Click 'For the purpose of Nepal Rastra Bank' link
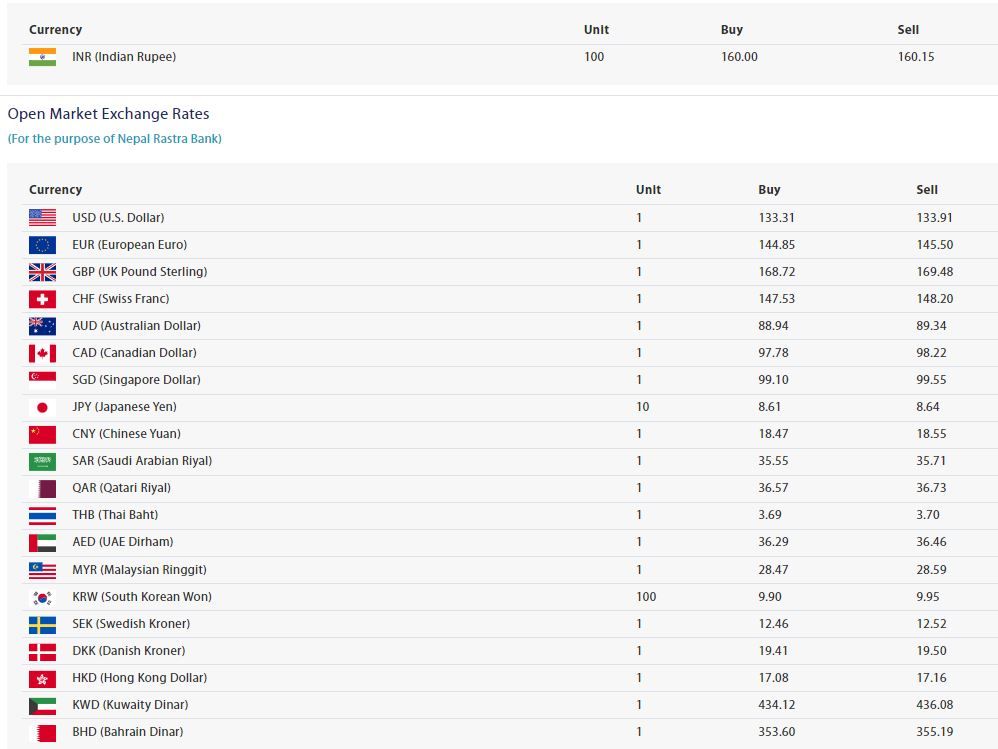The width and height of the screenshot is (998, 749). pos(115,139)
